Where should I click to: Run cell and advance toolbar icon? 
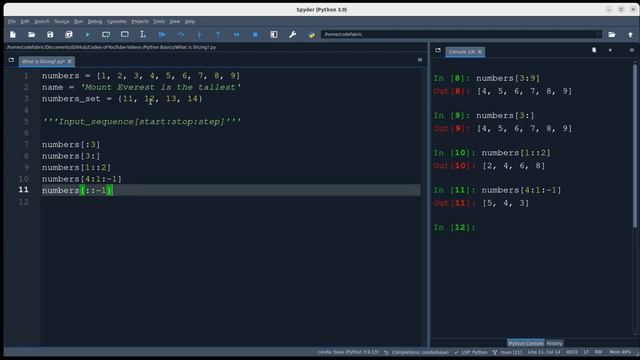tap(124, 35)
